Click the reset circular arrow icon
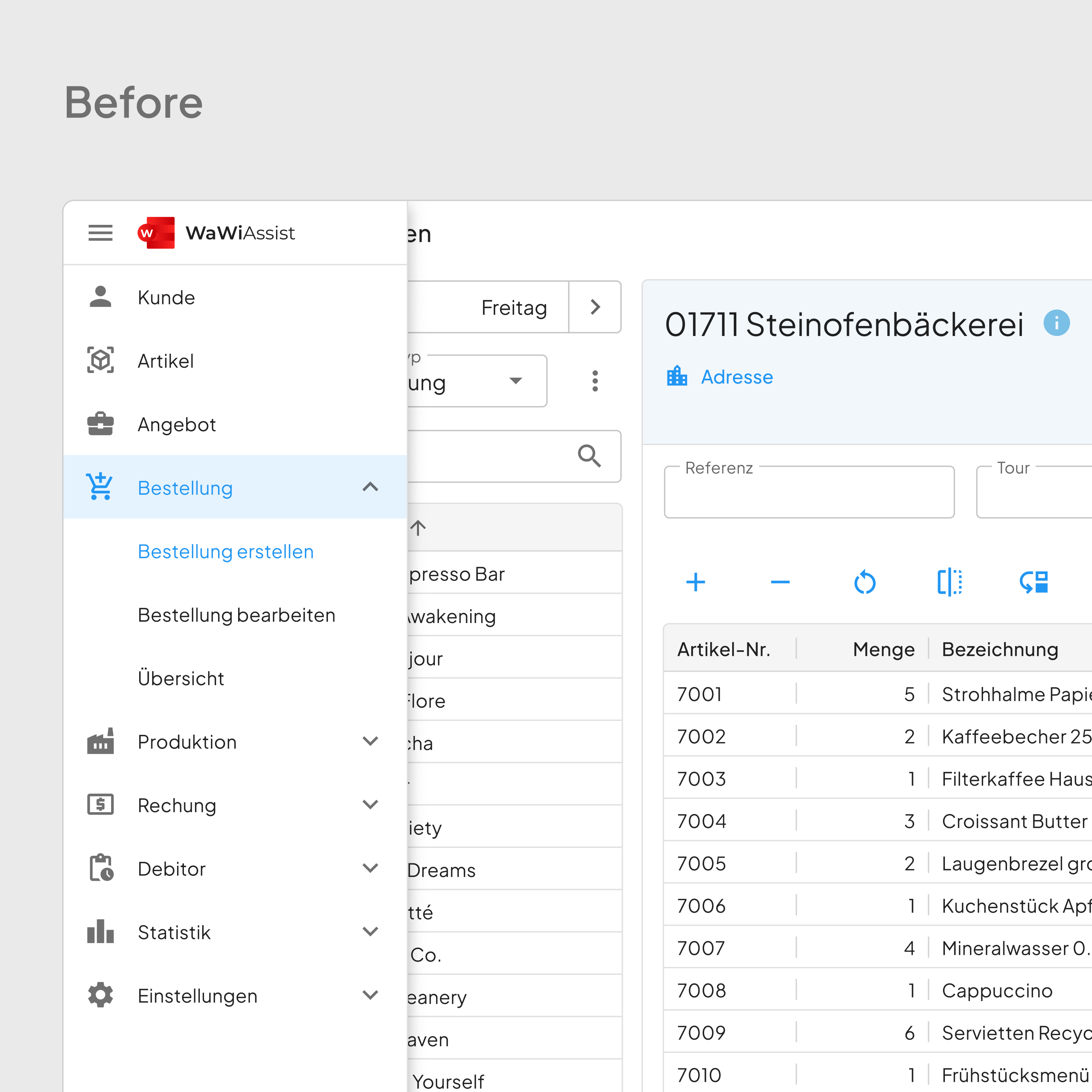1092x1092 pixels. click(865, 582)
